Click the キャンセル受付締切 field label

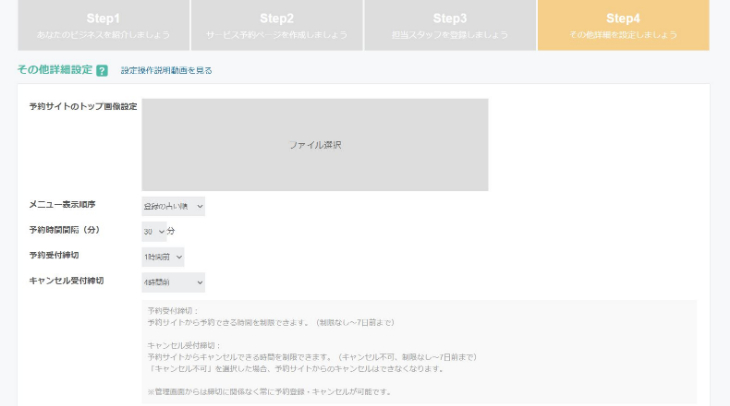click(67, 281)
